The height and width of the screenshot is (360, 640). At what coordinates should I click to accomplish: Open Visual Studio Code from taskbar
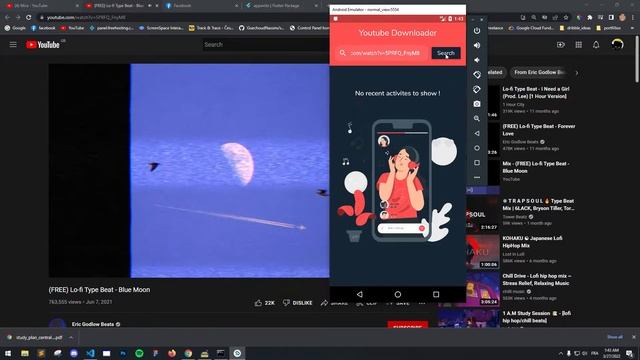(90, 353)
